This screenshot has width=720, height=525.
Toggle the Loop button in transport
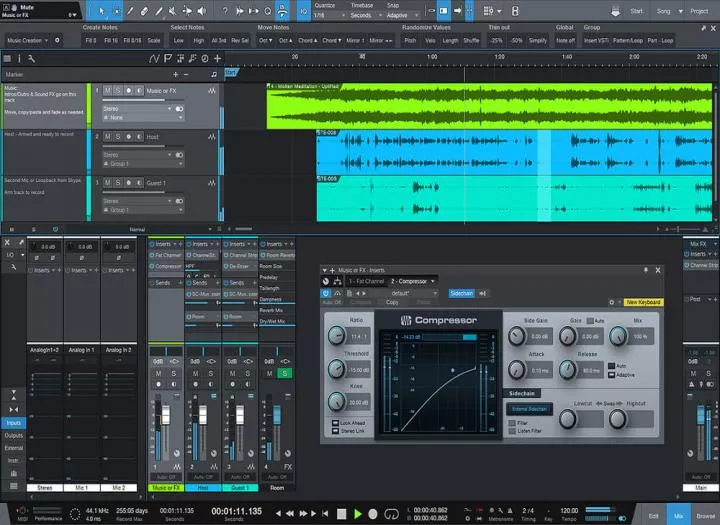click(391, 514)
